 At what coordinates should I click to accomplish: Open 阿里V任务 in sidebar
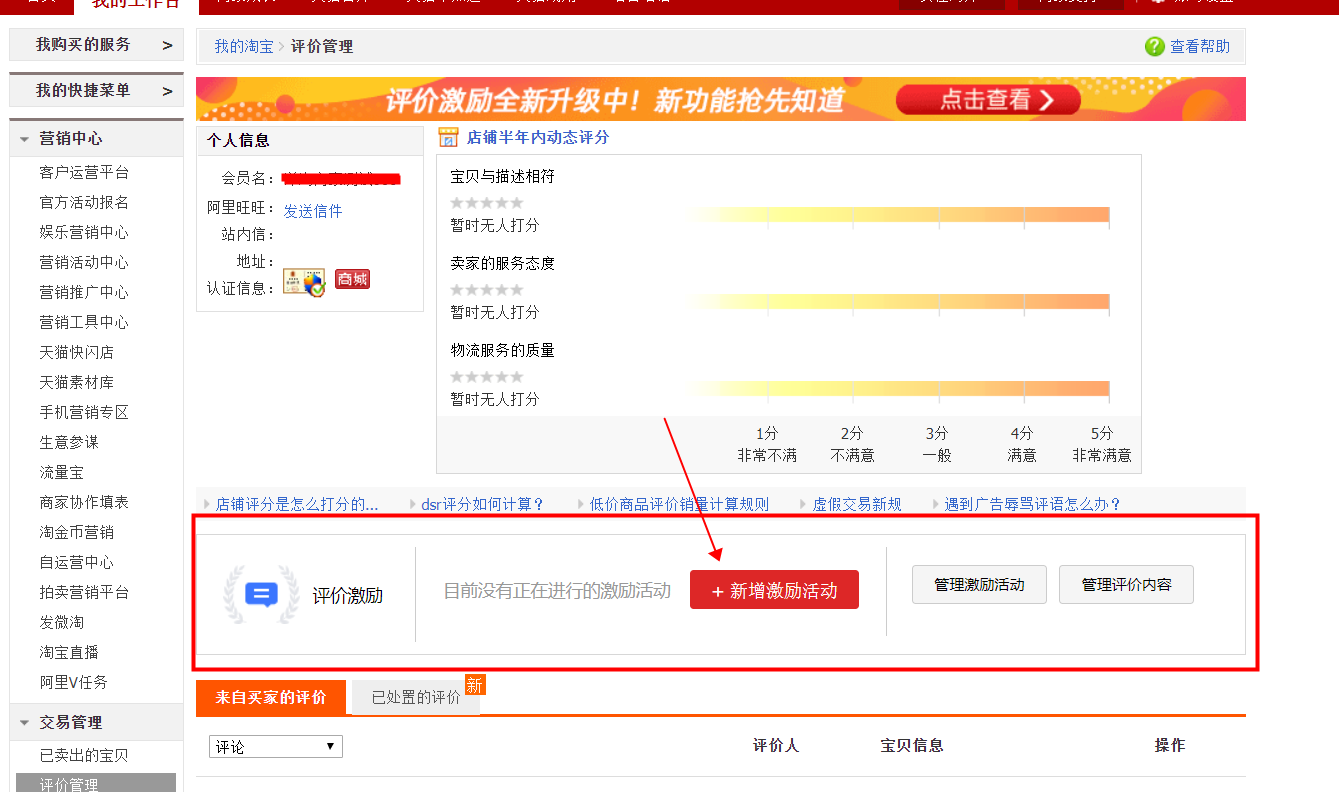click(73, 682)
